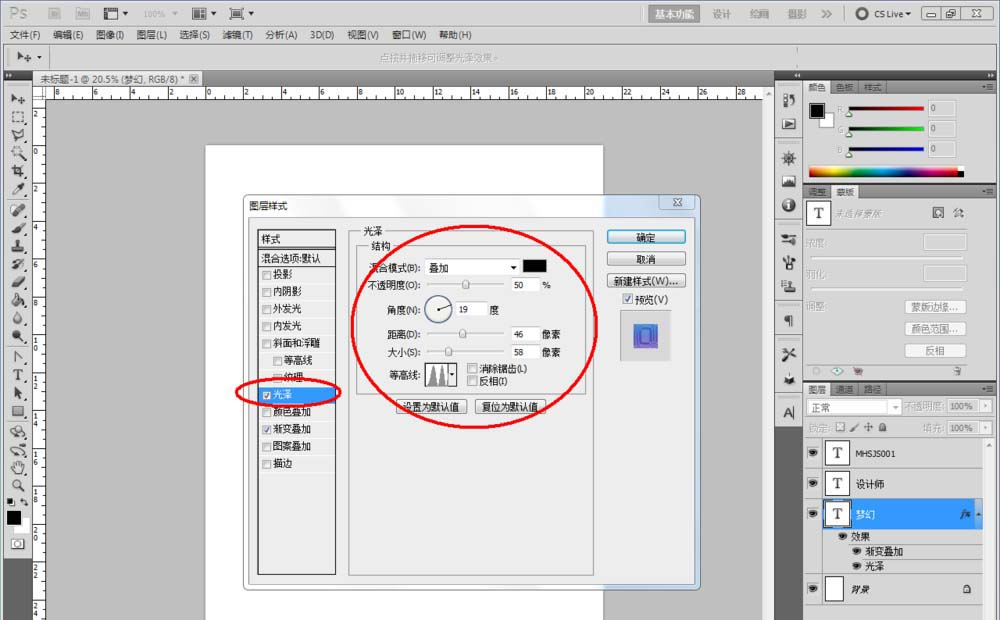Viewport: 1000px width, 620px height.
Task: Select the Rectangle shape tool
Action: coord(18,411)
